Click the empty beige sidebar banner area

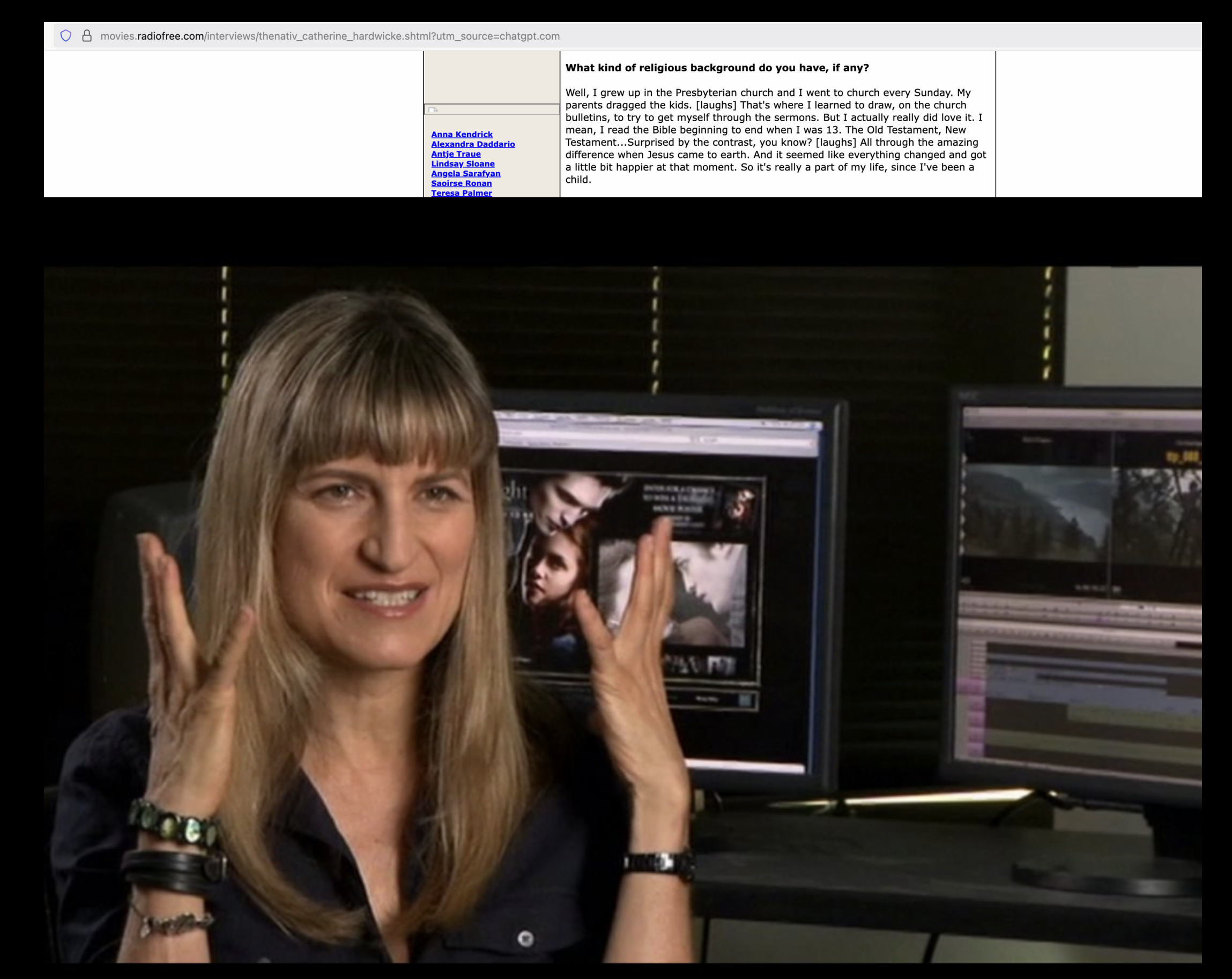[492, 77]
